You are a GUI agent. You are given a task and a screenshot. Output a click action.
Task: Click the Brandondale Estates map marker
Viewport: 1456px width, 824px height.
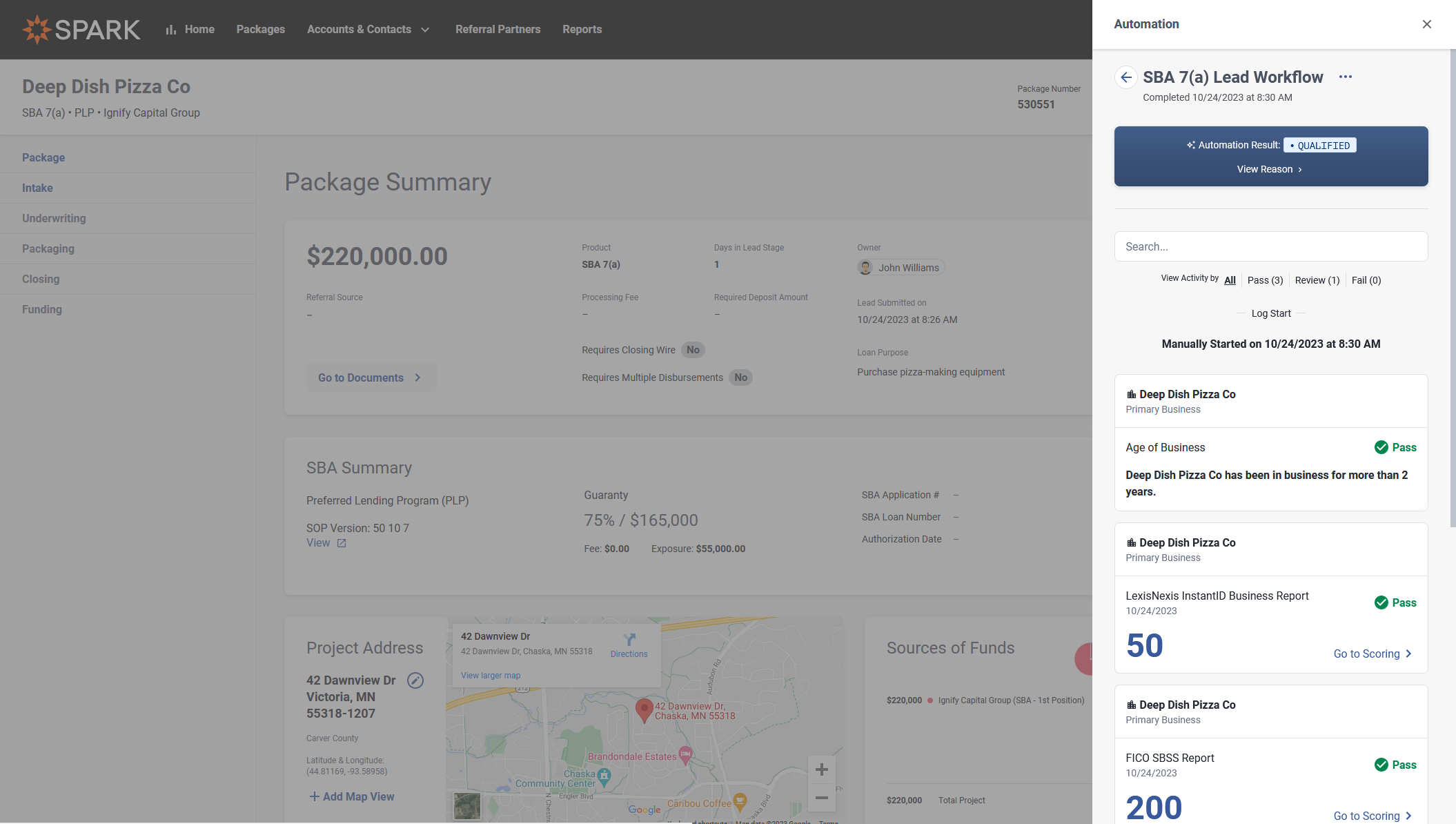click(685, 754)
